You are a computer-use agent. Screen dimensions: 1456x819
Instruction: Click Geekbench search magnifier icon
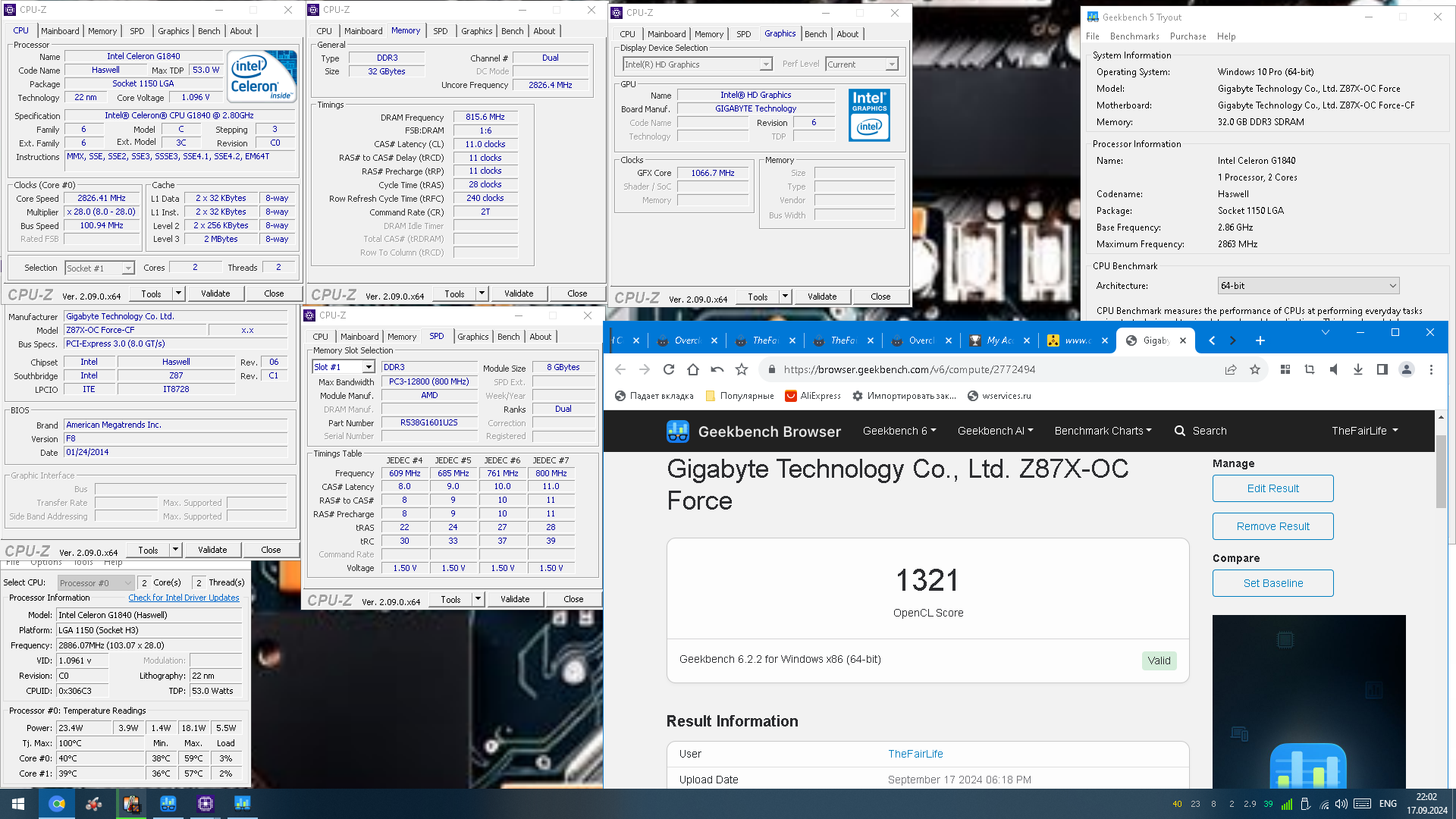point(1179,431)
